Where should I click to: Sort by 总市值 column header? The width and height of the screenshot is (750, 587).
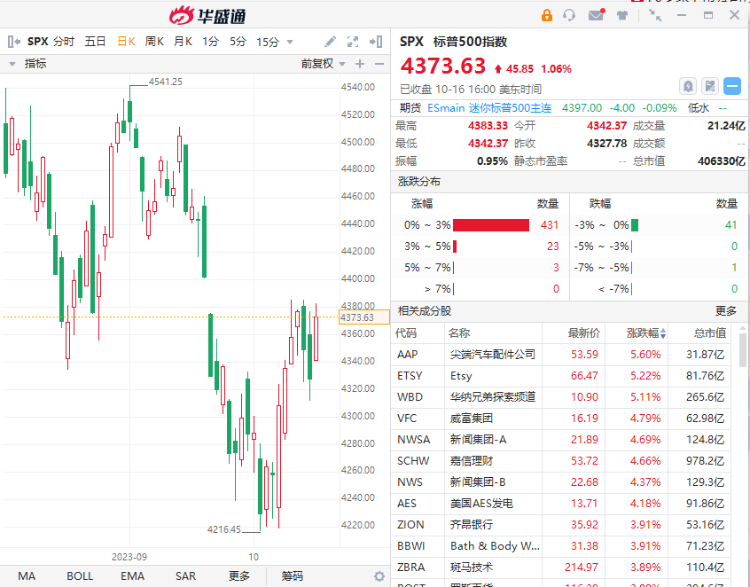coord(710,333)
